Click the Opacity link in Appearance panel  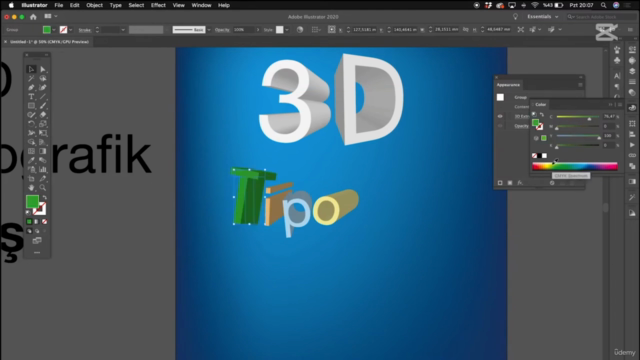(521, 126)
